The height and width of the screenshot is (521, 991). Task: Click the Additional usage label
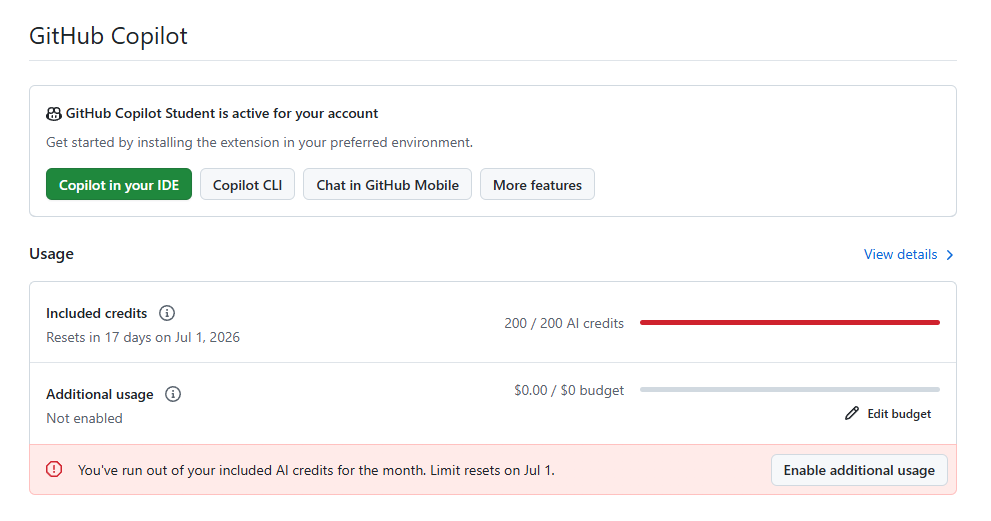pos(99,394)
